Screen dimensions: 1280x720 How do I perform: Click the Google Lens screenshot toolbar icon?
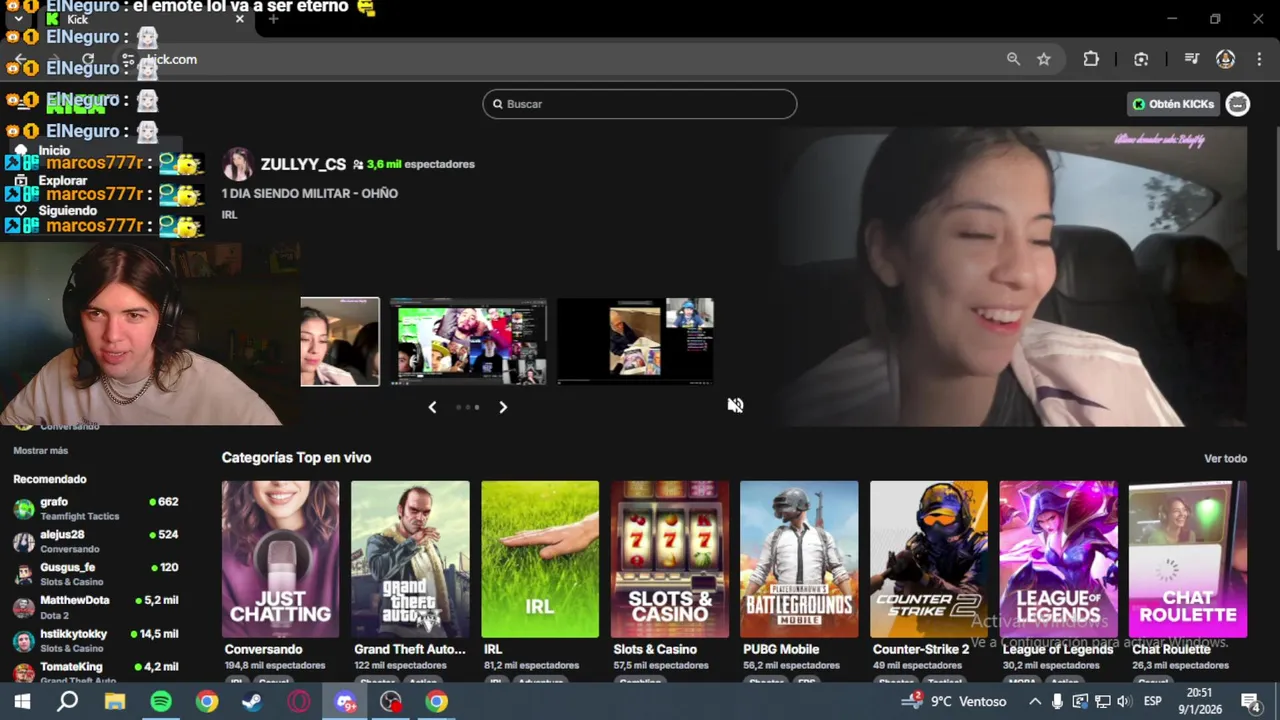point(1141,59)
